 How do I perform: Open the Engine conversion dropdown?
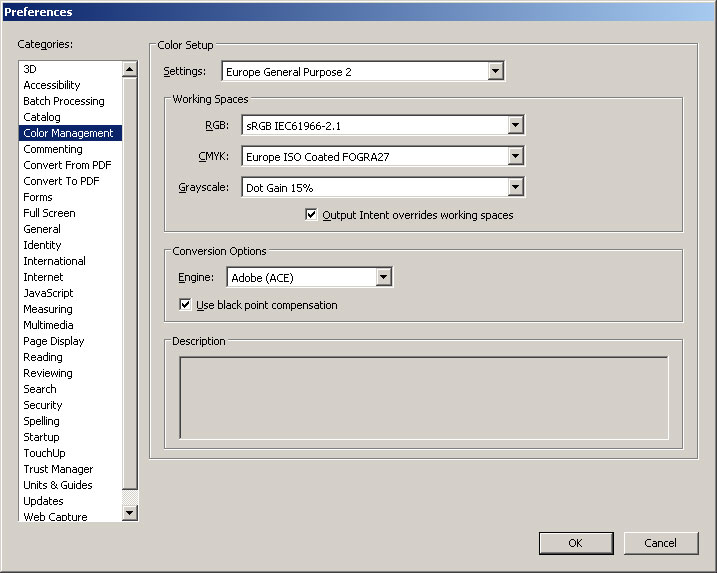click(x=310, y=277)
